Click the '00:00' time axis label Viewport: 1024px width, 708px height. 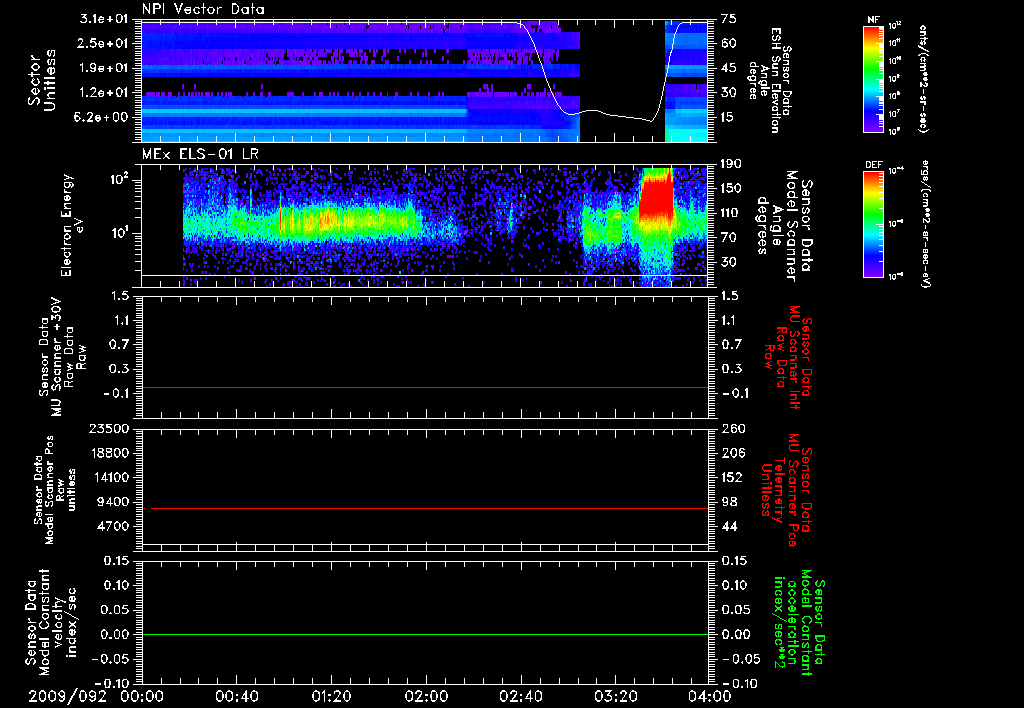(x=142, y=696)
